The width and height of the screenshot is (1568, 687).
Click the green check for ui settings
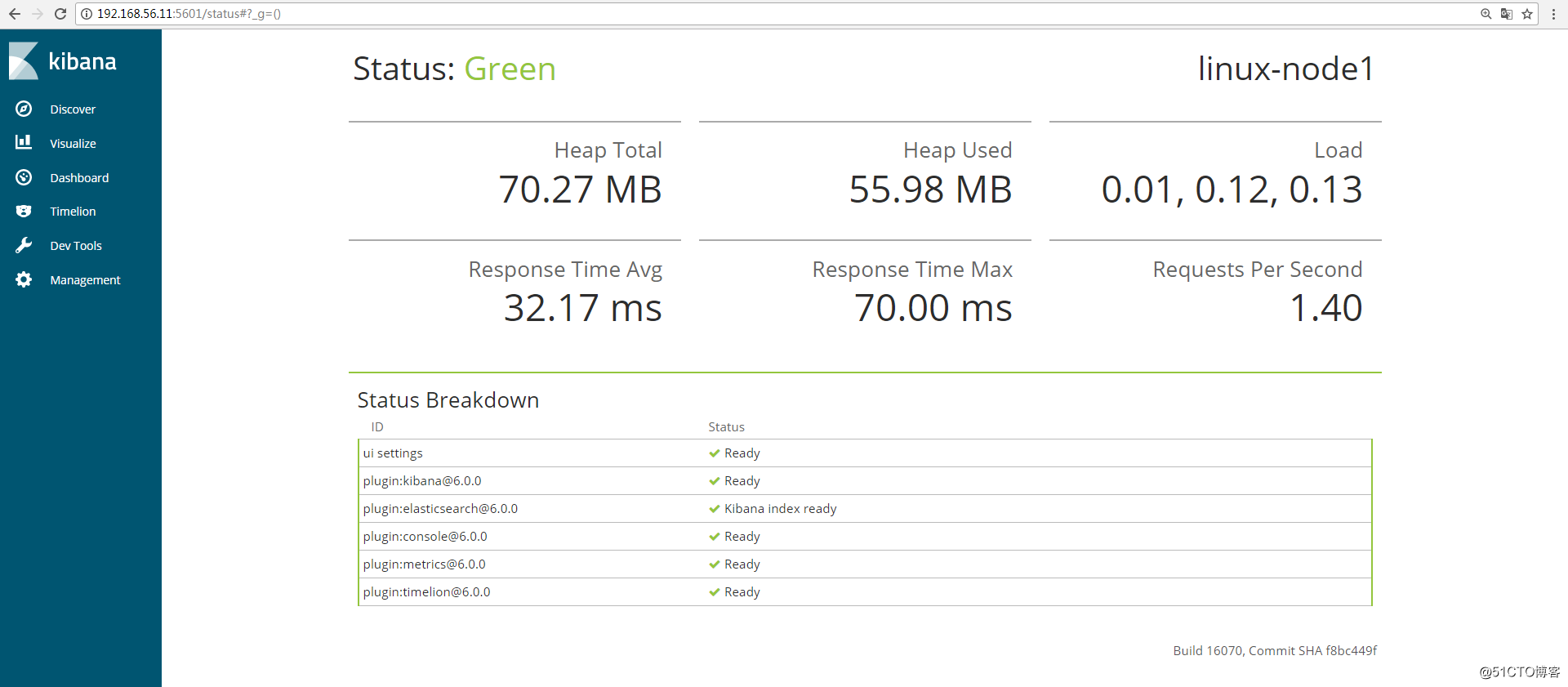(715, 453)
